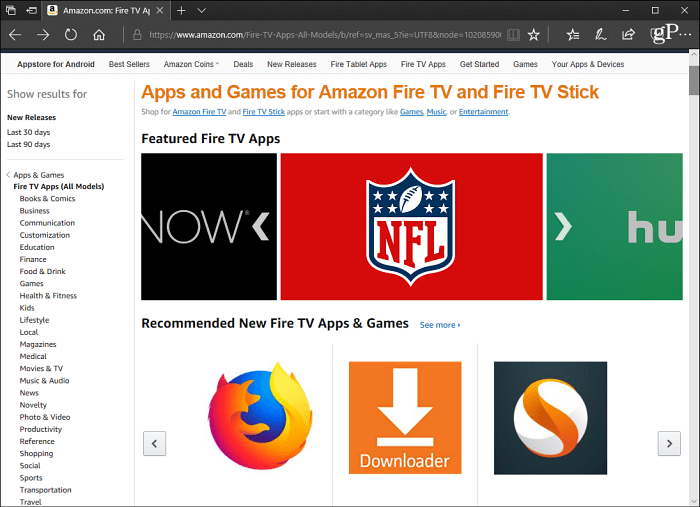Add this page to favorites
Screen dimensions: 700x507
533,35
